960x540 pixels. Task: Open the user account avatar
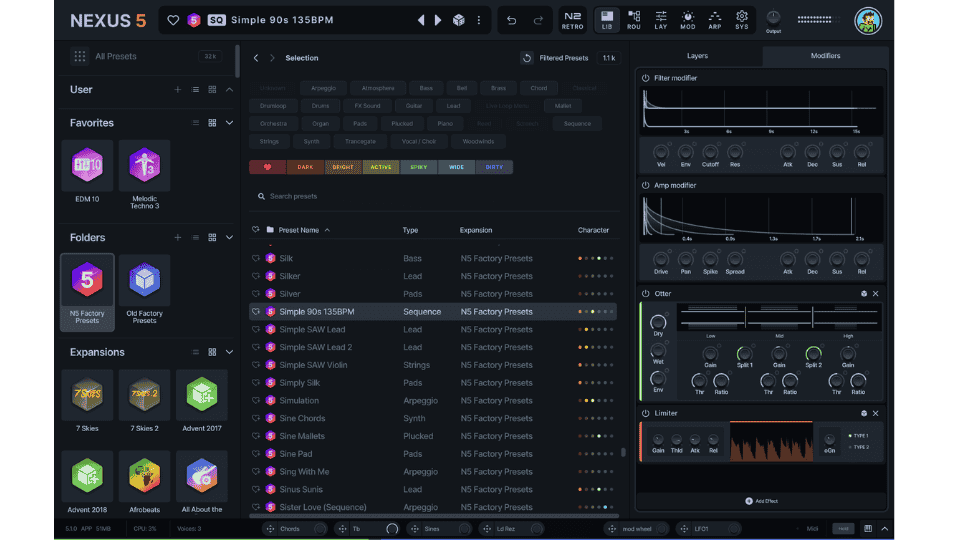[x=868, y=21]
